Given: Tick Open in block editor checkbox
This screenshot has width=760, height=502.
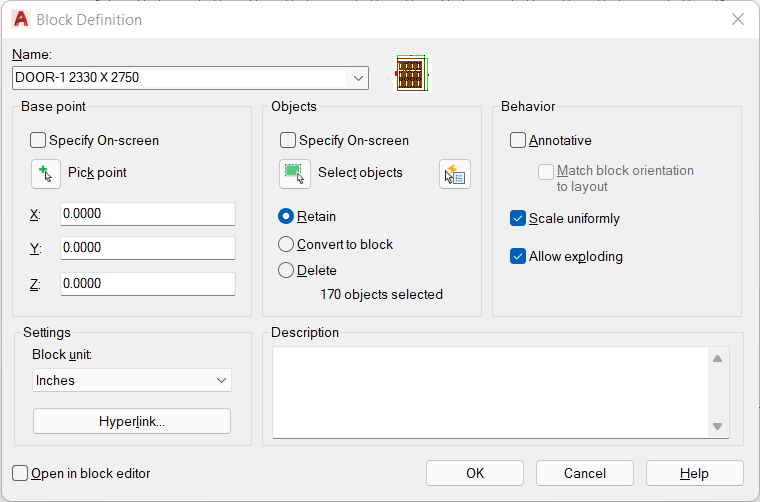Looking at the screenshot, I should (x=20, y=473).
